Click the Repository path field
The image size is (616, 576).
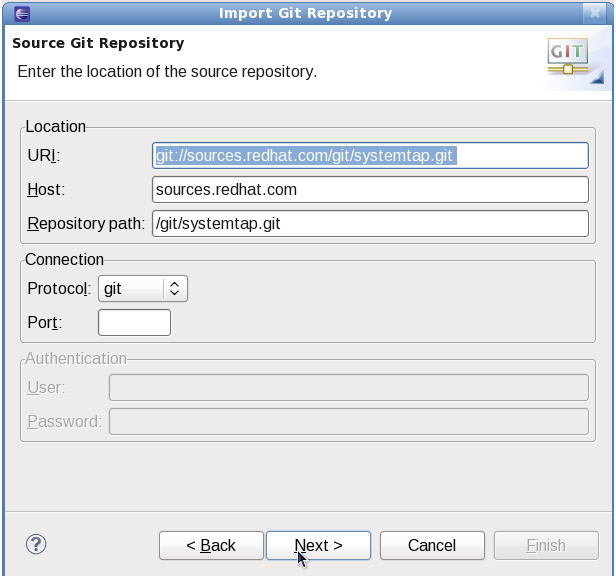click(370, 224)
